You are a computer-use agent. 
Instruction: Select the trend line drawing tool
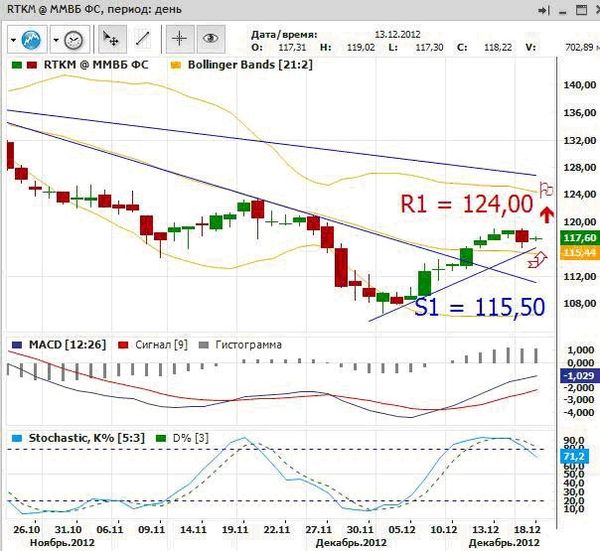(x=142, y=39)
